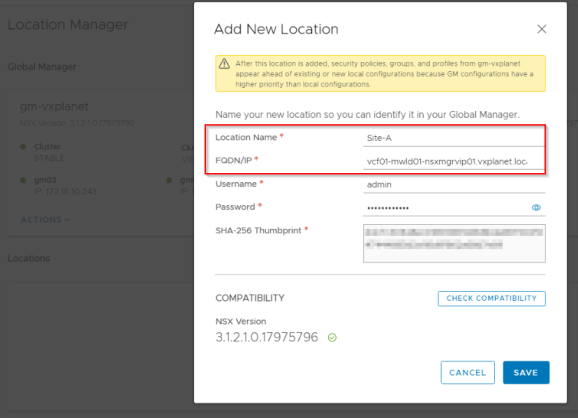The height and width of the screenshot is (418, 578).
Task: Open the ACTIONS dropdown for gm-vxplanet
Action: coord(45,220)
